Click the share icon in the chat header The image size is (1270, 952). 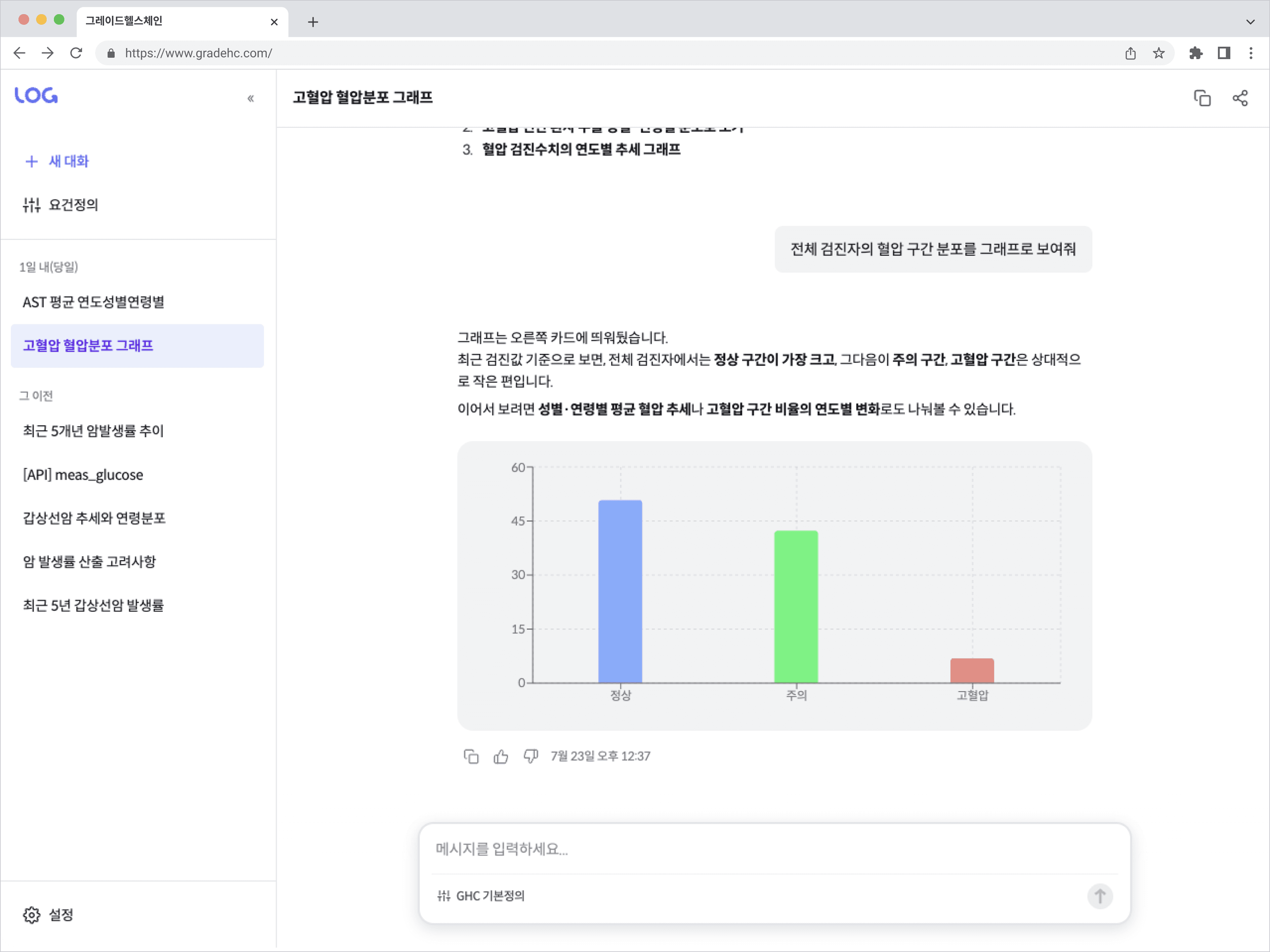[x=1240, y=98]
